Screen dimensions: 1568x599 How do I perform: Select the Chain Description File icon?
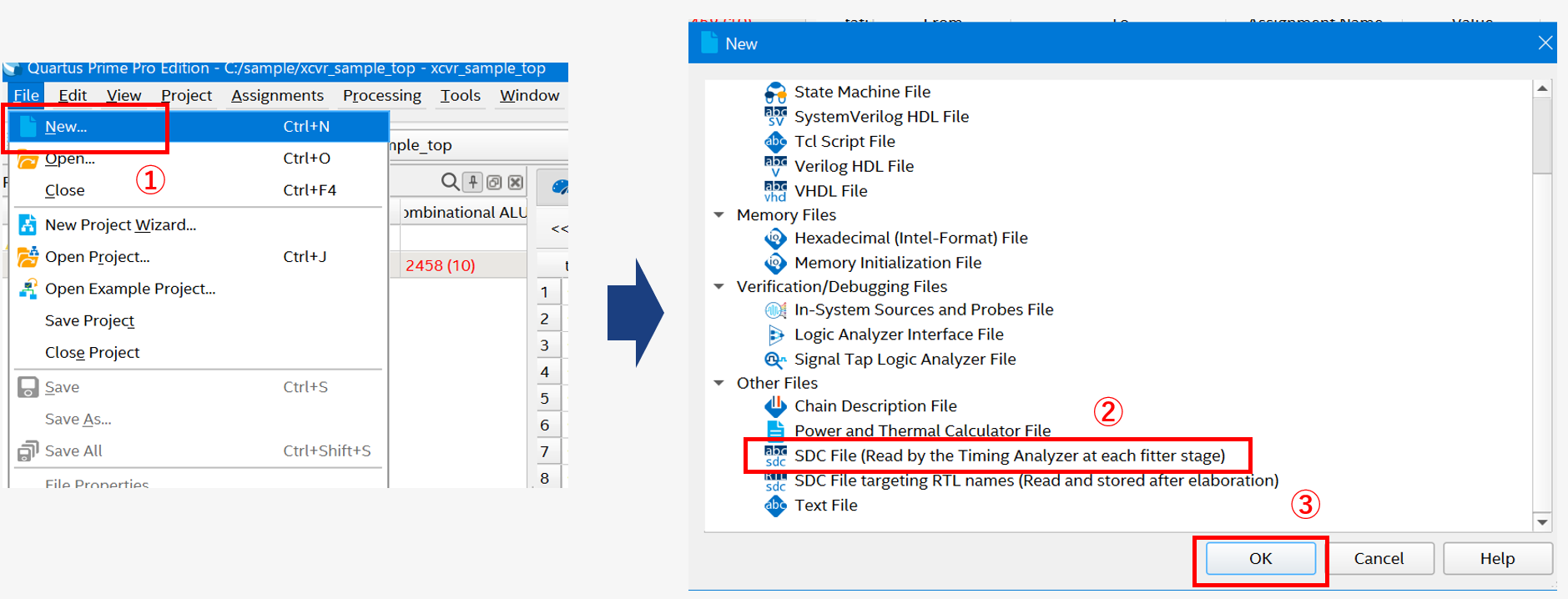[775, 406]
